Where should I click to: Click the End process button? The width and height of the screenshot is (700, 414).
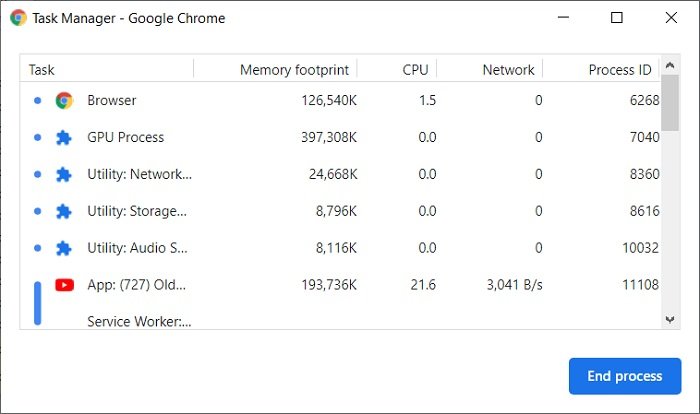click(x=625, y=376)
